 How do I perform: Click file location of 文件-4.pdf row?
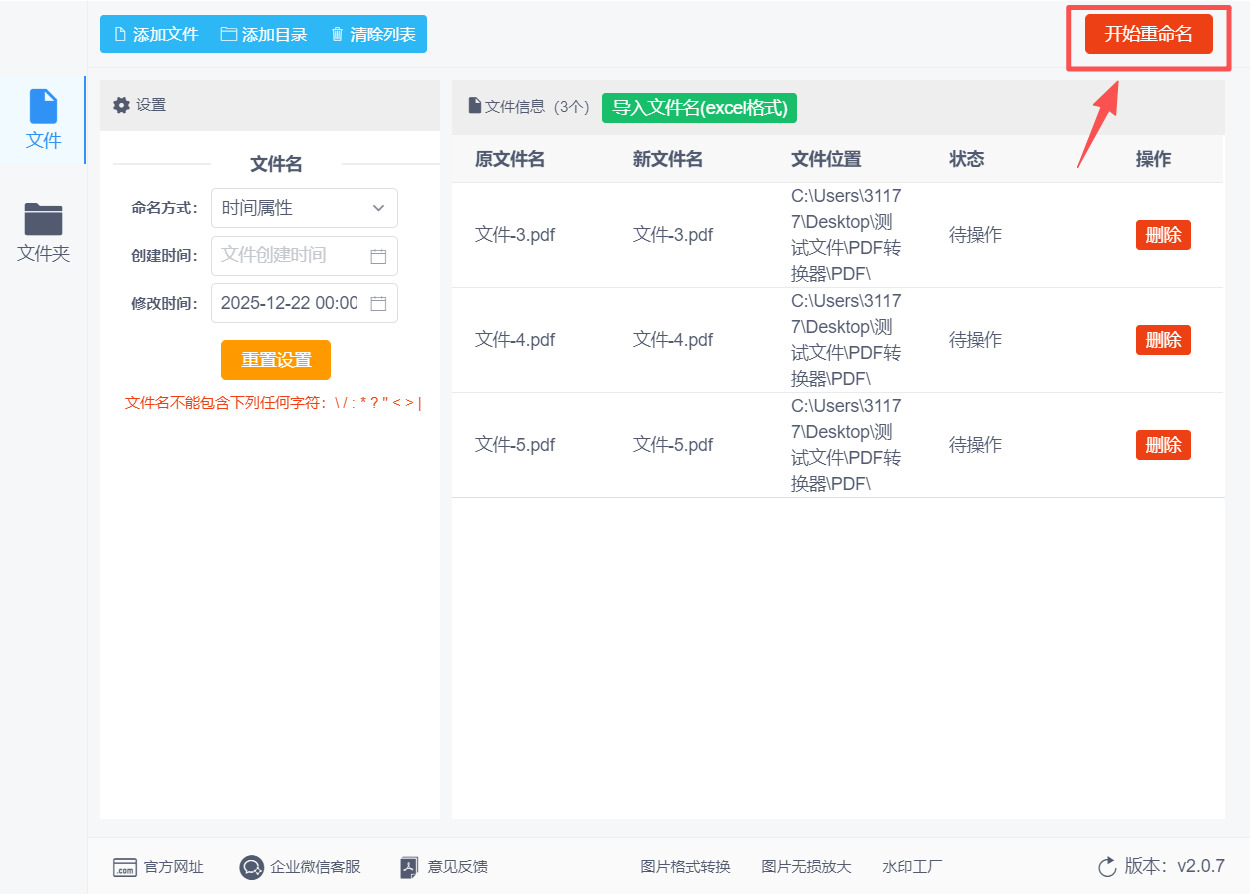846,340
